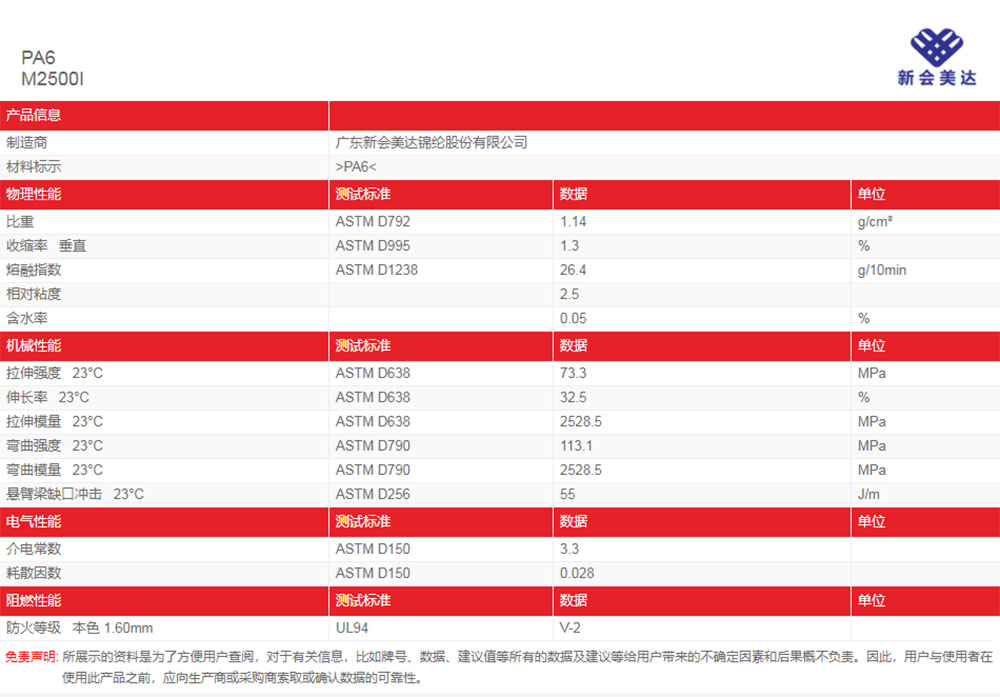The height and width of the screenshot is (697, 1000).
Task: Click the 防火等级 本色 1.60mm label
Action: [x=79, y=628]
